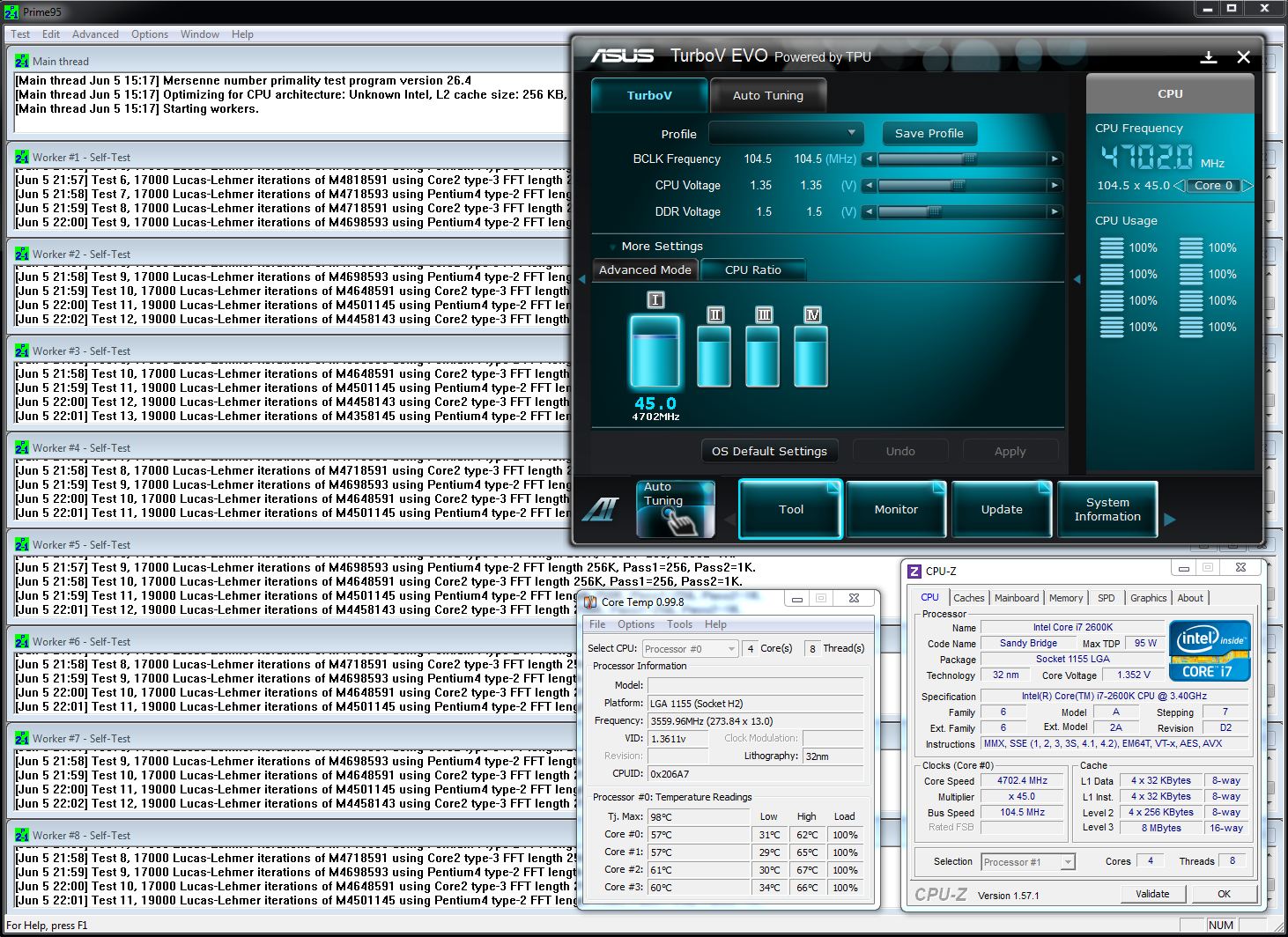Click DDR Voltage decrease arrow

click(x=869, y=212)
